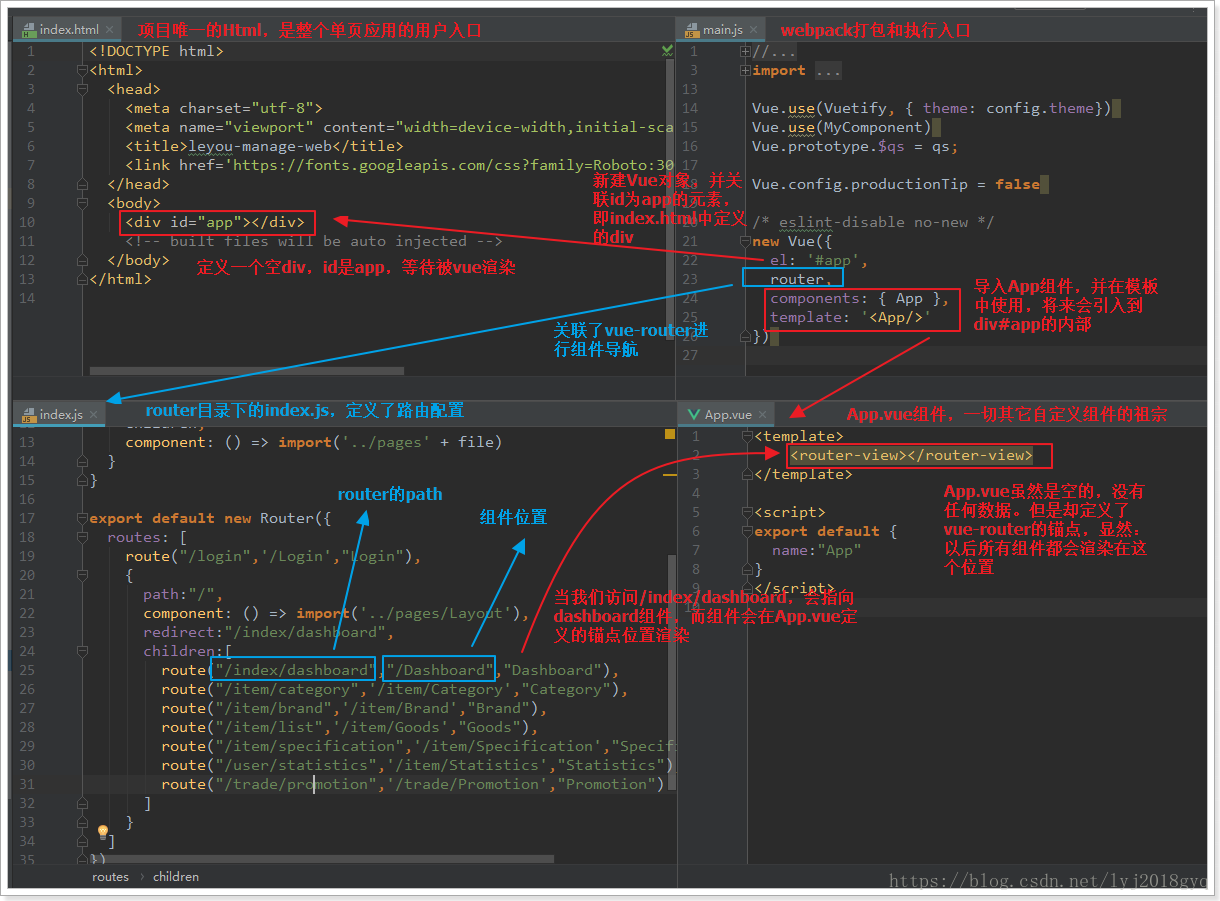Click the yellow warning indicator in index.js
The image size is (1220, 901).
[x=669, y=434]
